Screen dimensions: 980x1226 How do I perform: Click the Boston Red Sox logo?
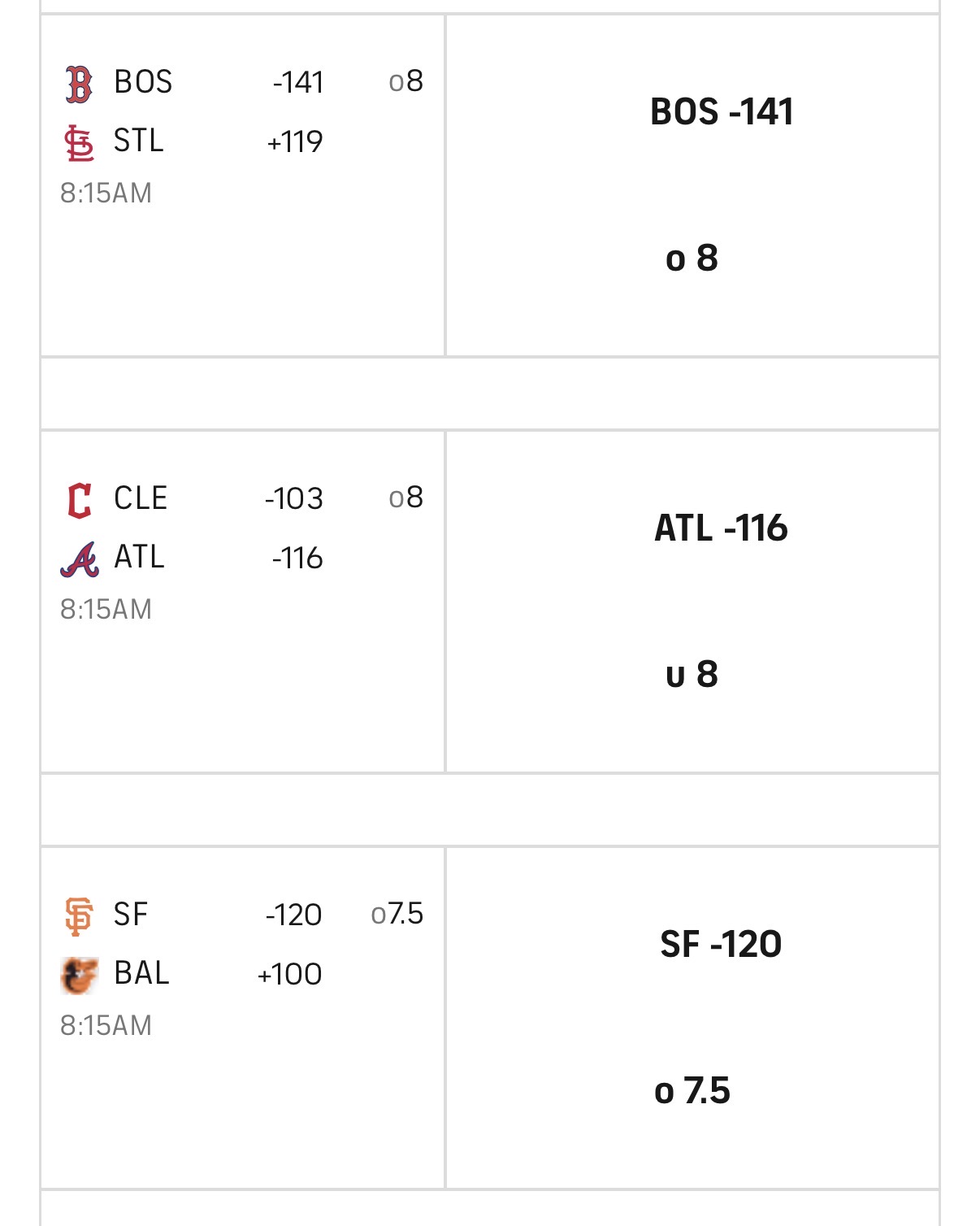(79, 85)
